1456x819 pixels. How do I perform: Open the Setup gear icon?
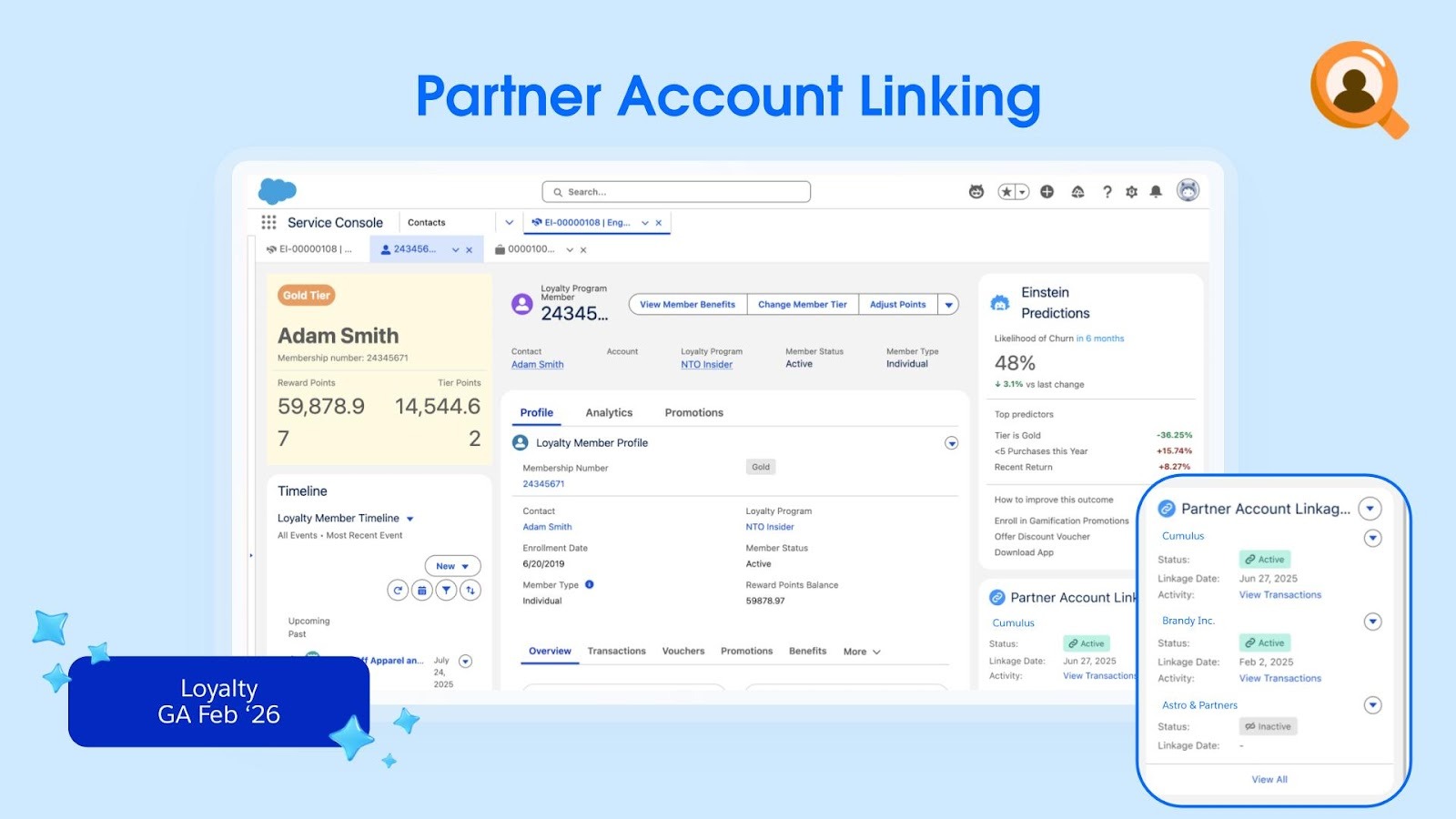click(1131, 192)
